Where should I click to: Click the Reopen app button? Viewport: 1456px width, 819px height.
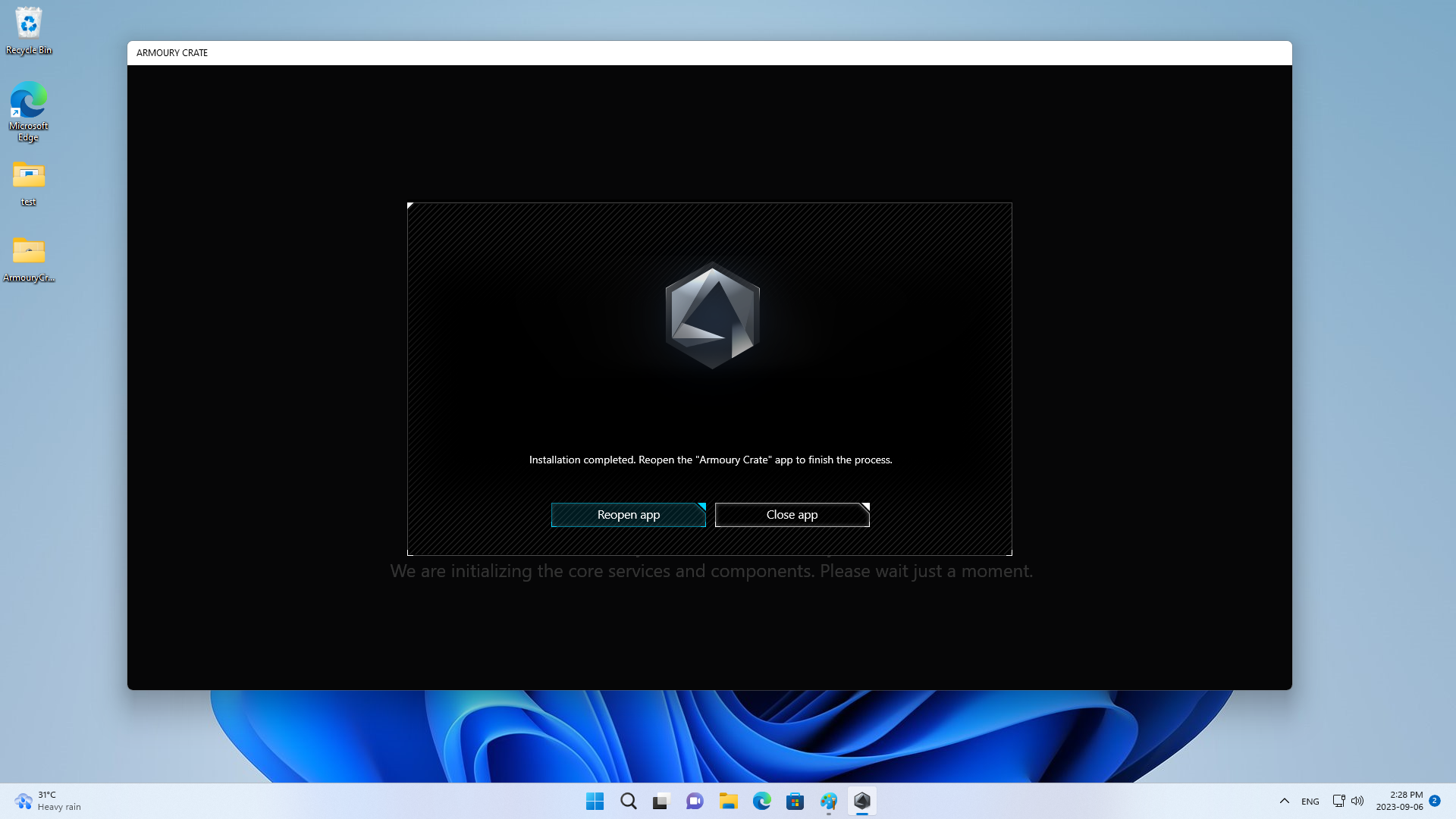pos(628,515)
